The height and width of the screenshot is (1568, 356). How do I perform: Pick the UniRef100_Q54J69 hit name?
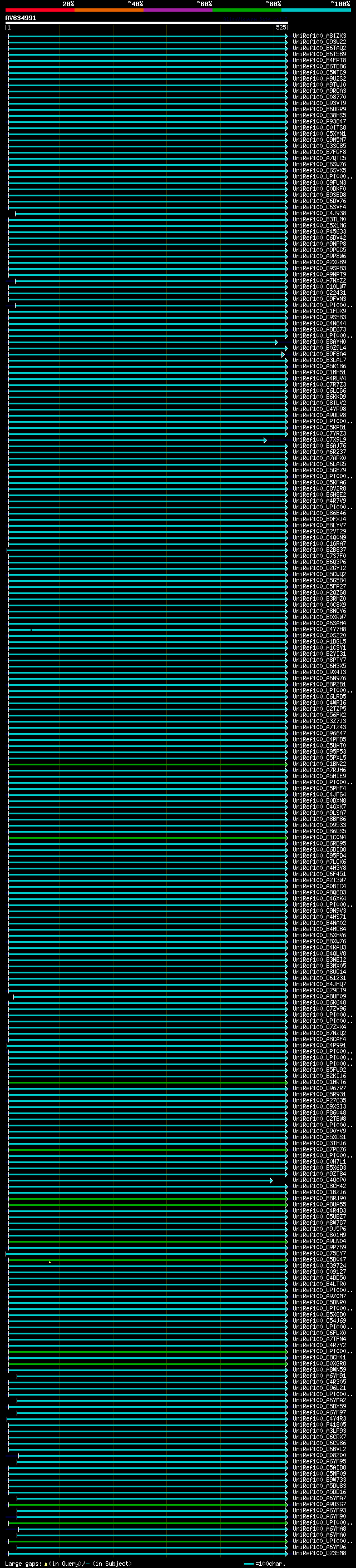click(319, 1321)
